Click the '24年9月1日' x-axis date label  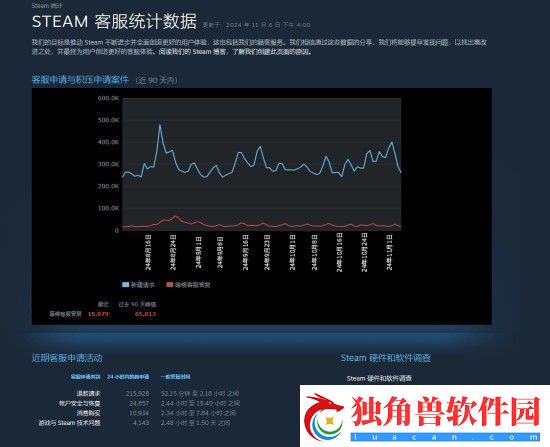tap(199, 252)
